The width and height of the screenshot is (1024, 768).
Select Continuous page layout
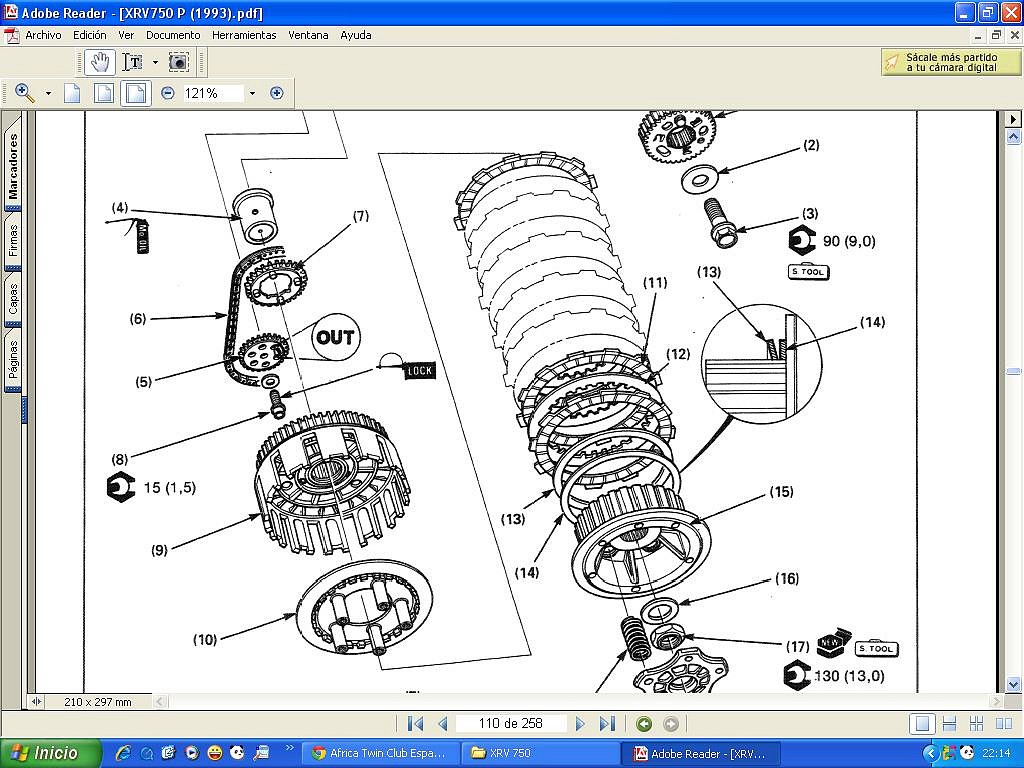[950, 724]
